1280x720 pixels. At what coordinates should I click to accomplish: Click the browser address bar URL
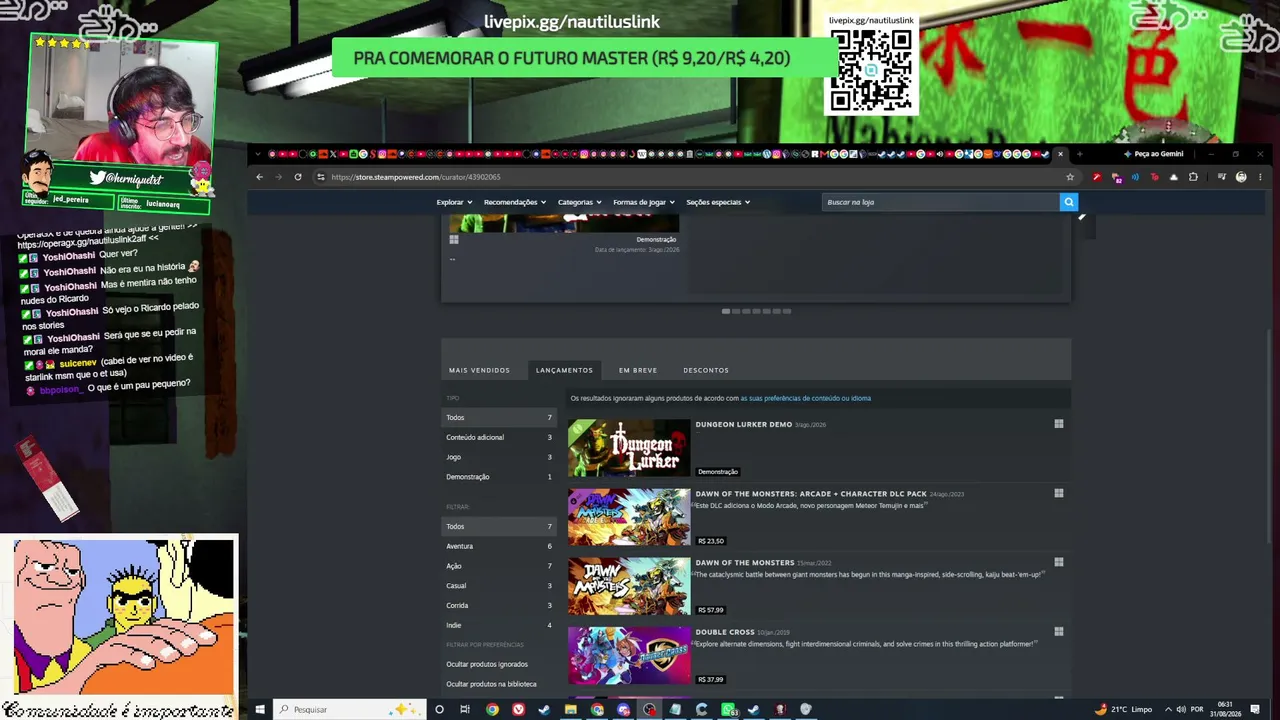click(415, 177)
